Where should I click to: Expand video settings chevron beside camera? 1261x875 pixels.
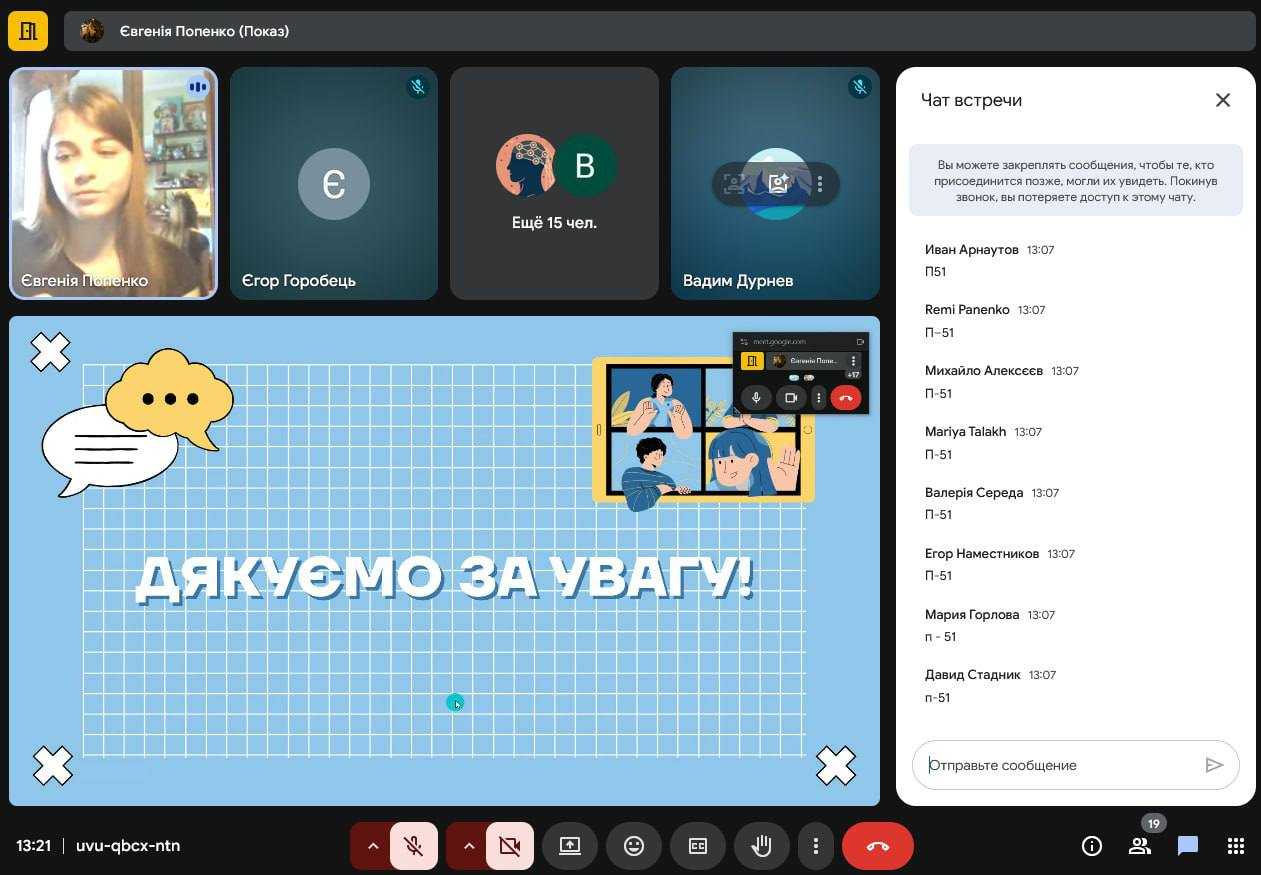(469, 846)
